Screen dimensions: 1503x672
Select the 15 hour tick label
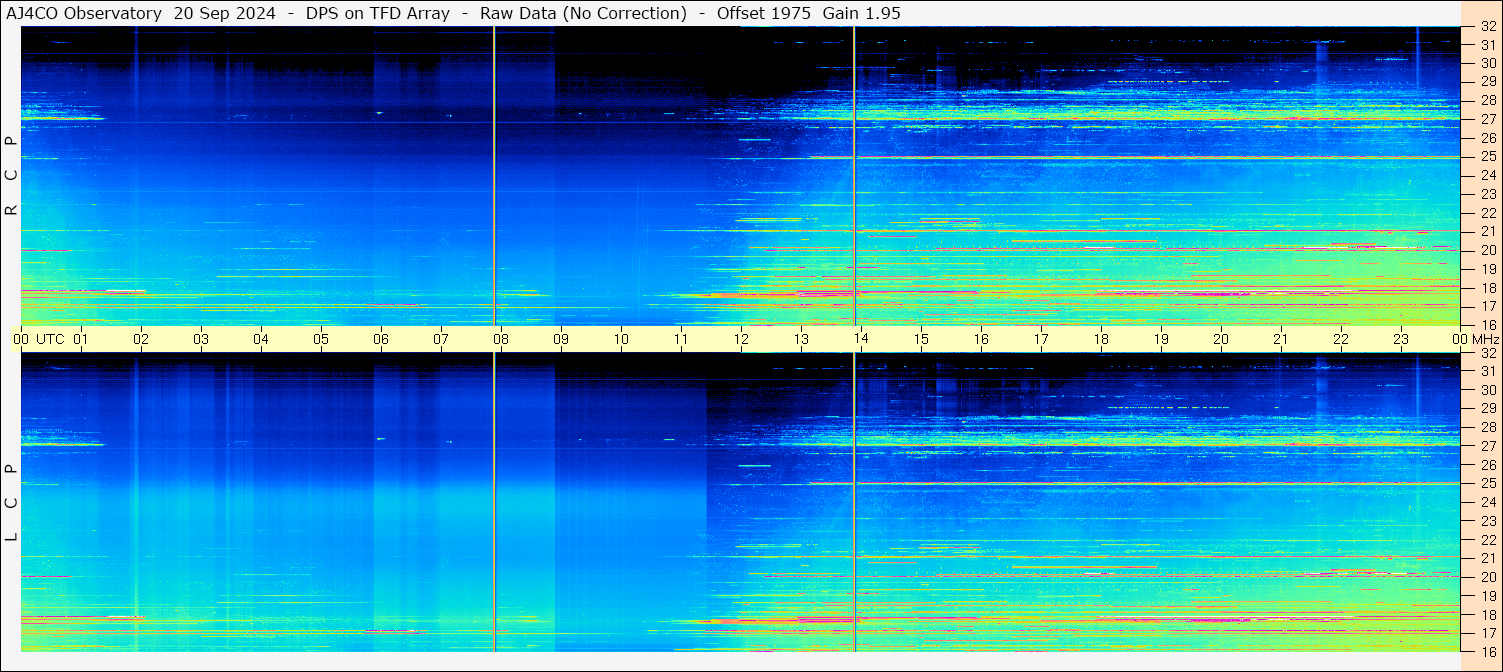click(921, 339)
